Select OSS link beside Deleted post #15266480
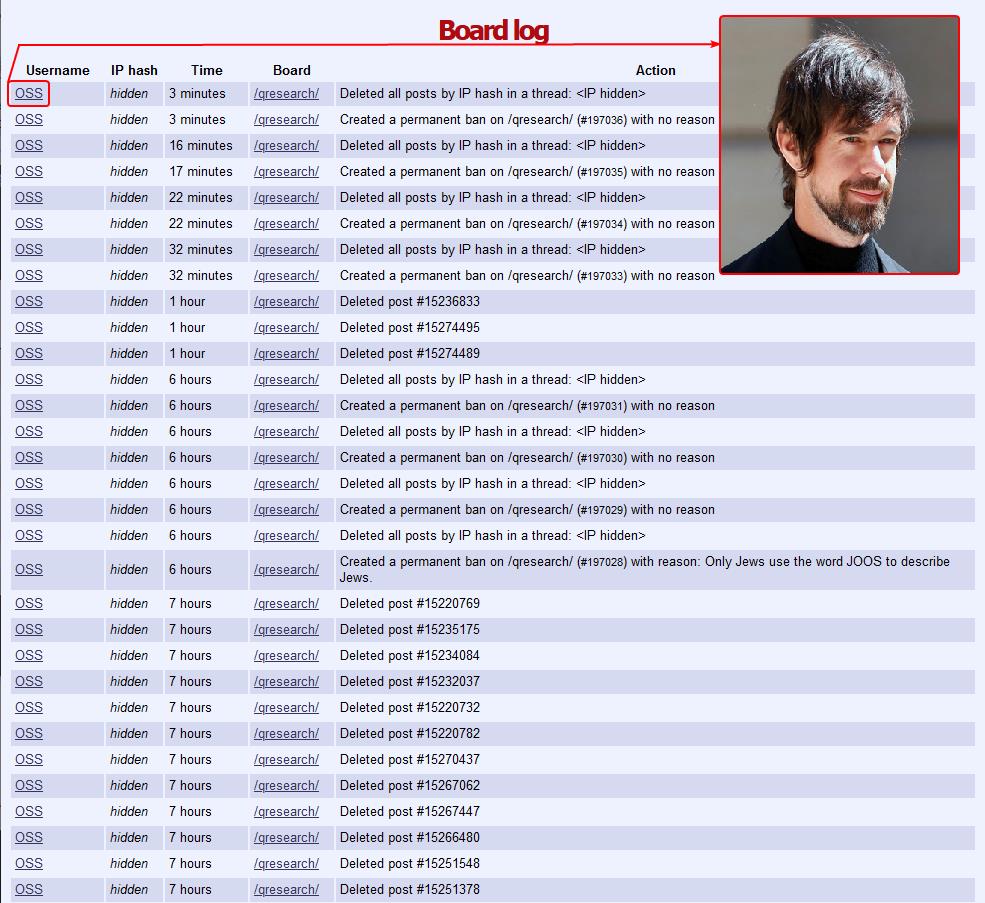The image size is (985, 903). [29, 837]
